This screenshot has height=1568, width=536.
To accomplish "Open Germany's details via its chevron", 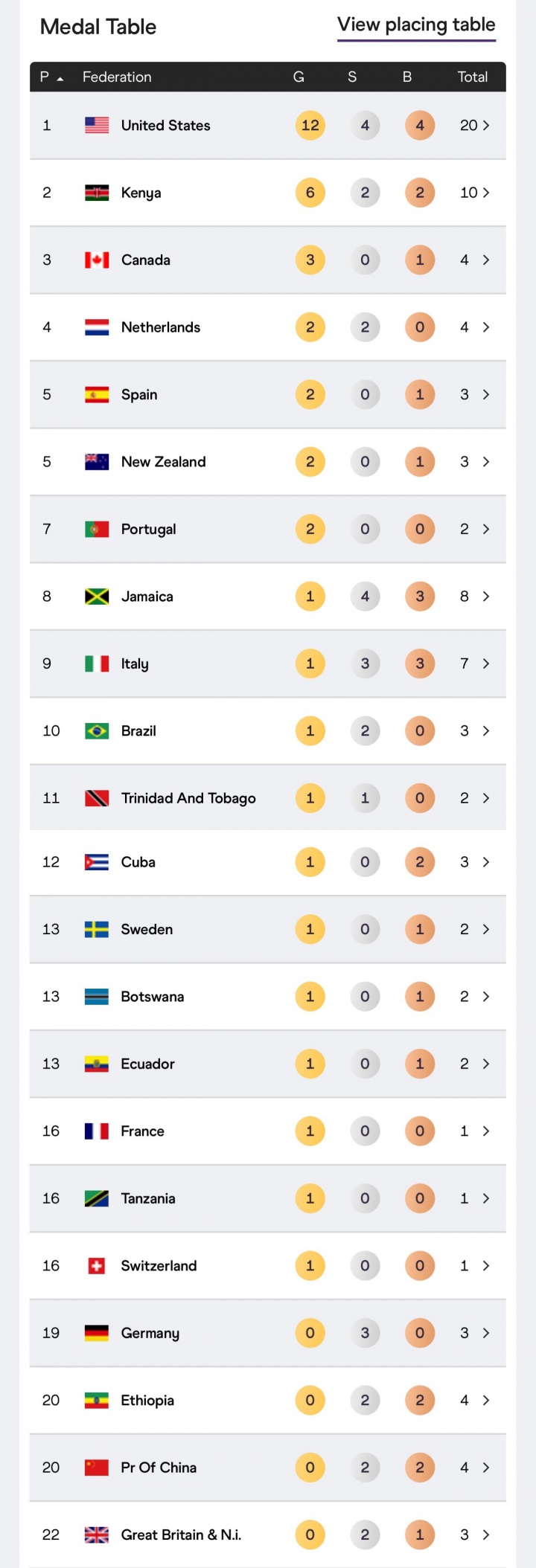I will click(486, 1333).
